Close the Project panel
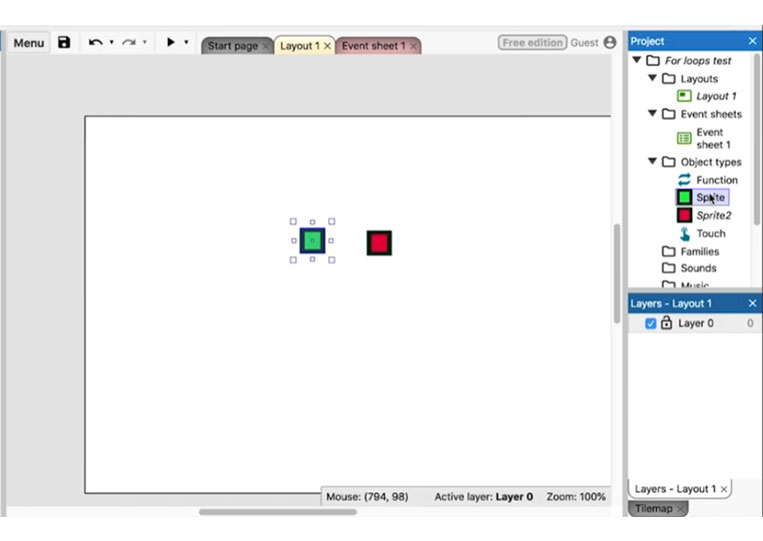This screenshot has height=541, width=763. (752, 41)
